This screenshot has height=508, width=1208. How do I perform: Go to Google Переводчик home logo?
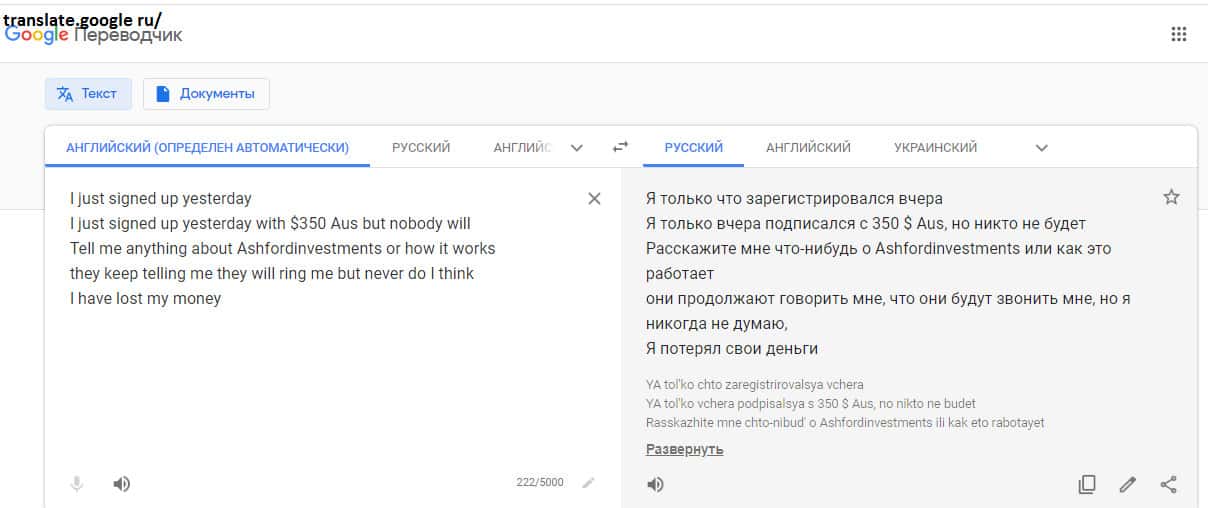pos(94,35)
